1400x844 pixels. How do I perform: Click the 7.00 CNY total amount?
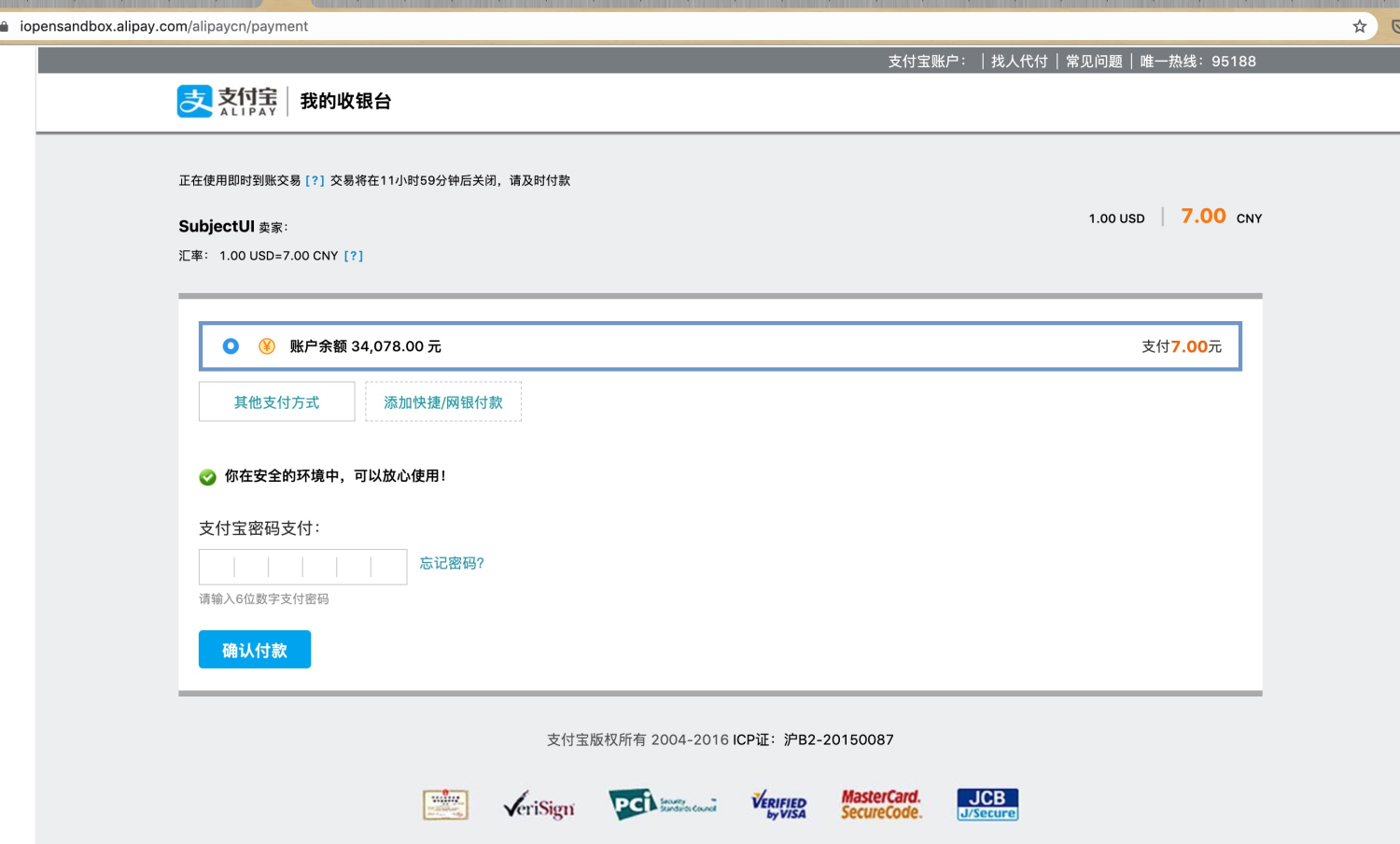click(1222, 217)
